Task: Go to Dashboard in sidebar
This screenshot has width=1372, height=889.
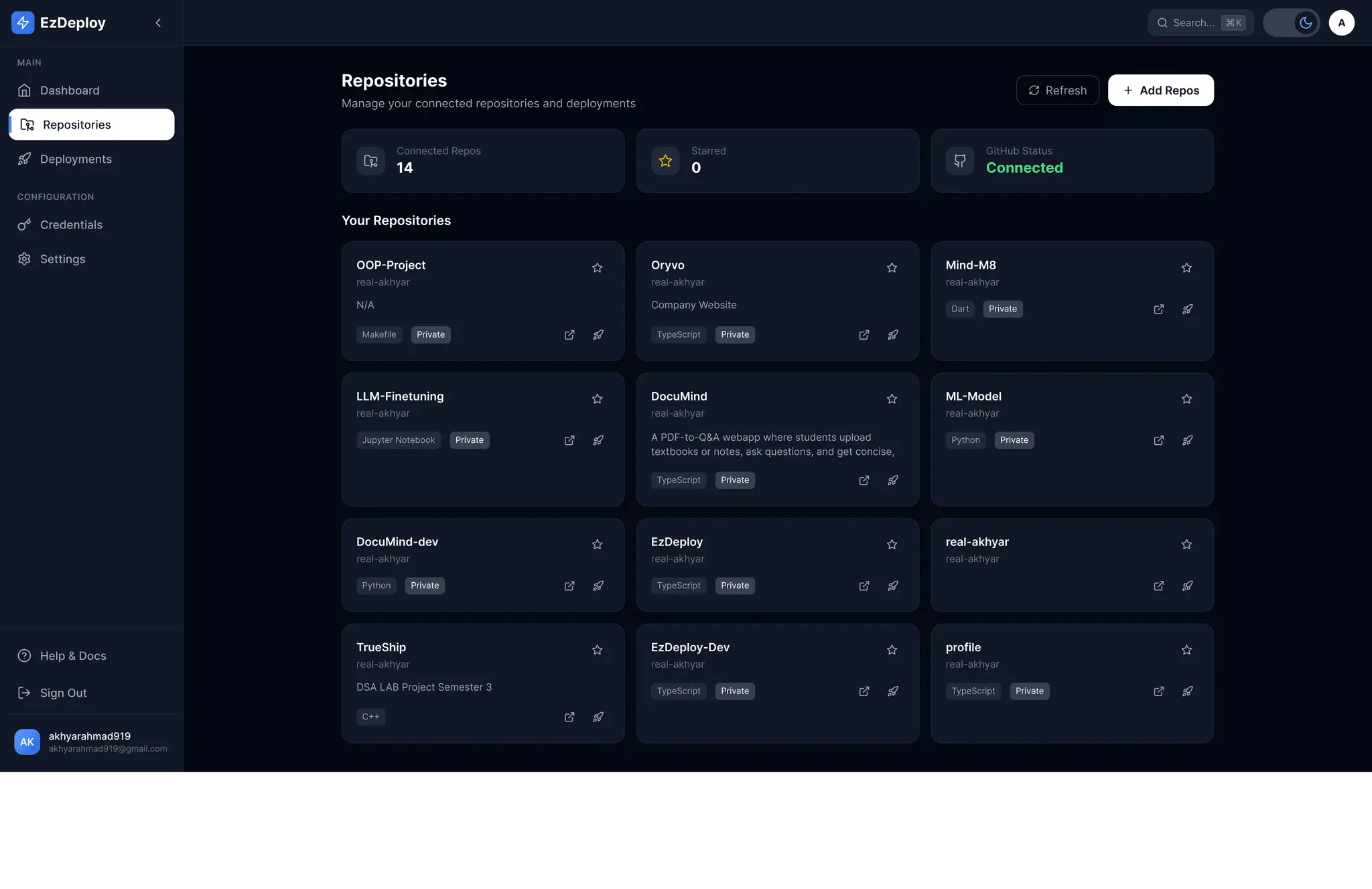Action: click(91, 90)
